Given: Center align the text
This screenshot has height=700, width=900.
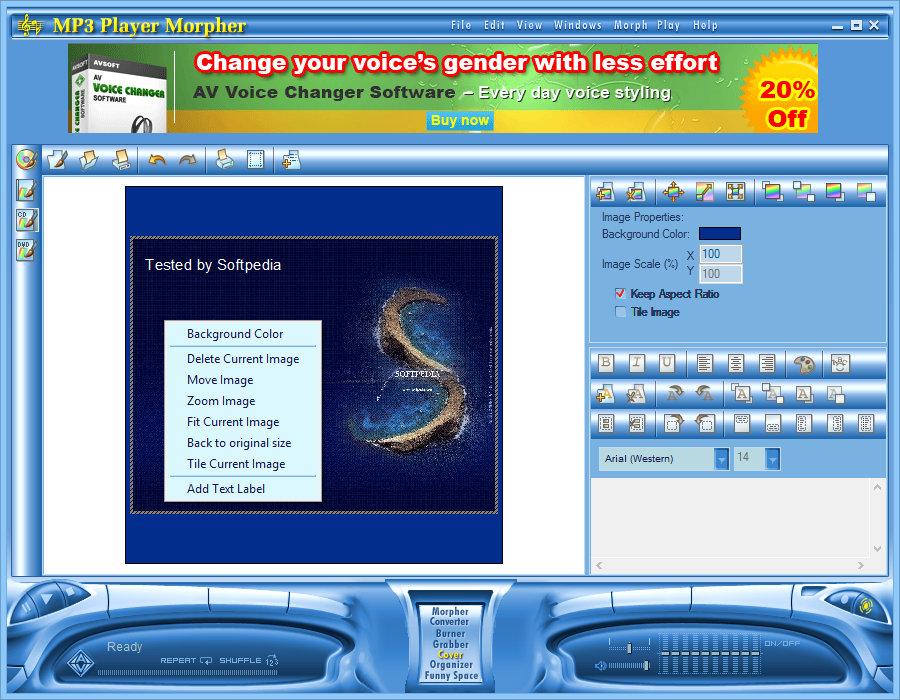Looking at the screenshot, I should point(735,363).
